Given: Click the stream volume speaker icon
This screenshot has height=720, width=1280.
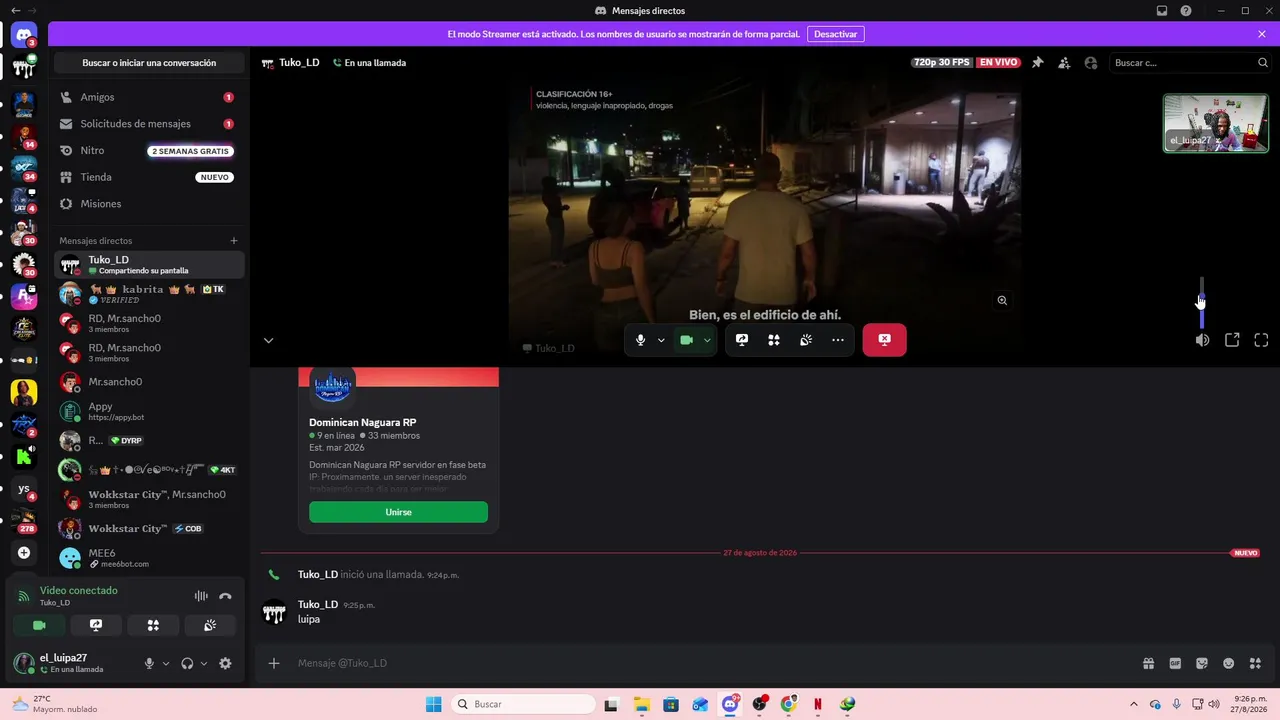Looking at the screenshot, I should [x=1202, y=340].
